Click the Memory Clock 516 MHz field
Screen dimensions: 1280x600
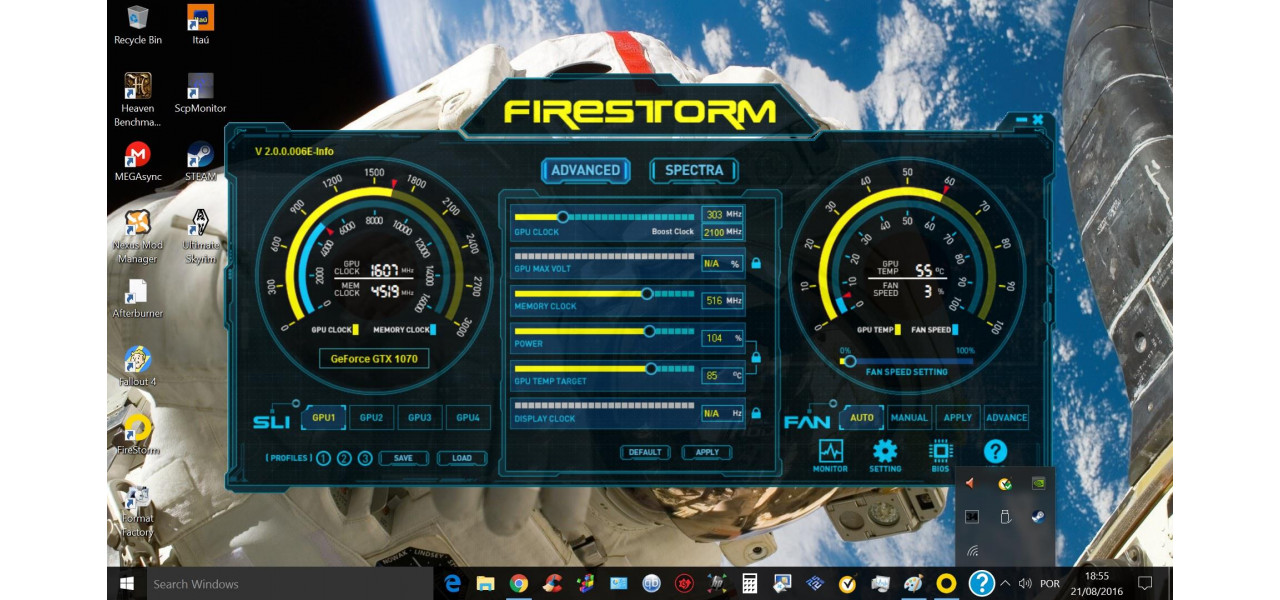coord(723,301)
